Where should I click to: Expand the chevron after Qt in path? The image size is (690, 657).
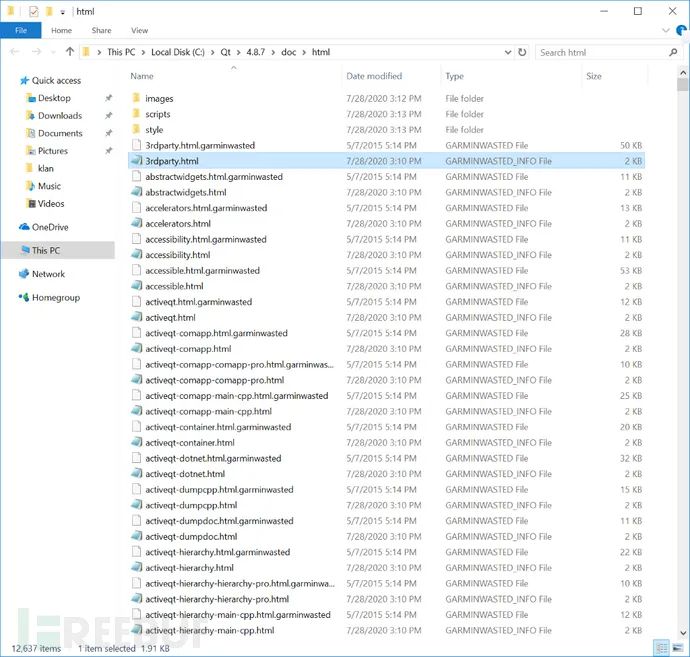tap(239, 52)
